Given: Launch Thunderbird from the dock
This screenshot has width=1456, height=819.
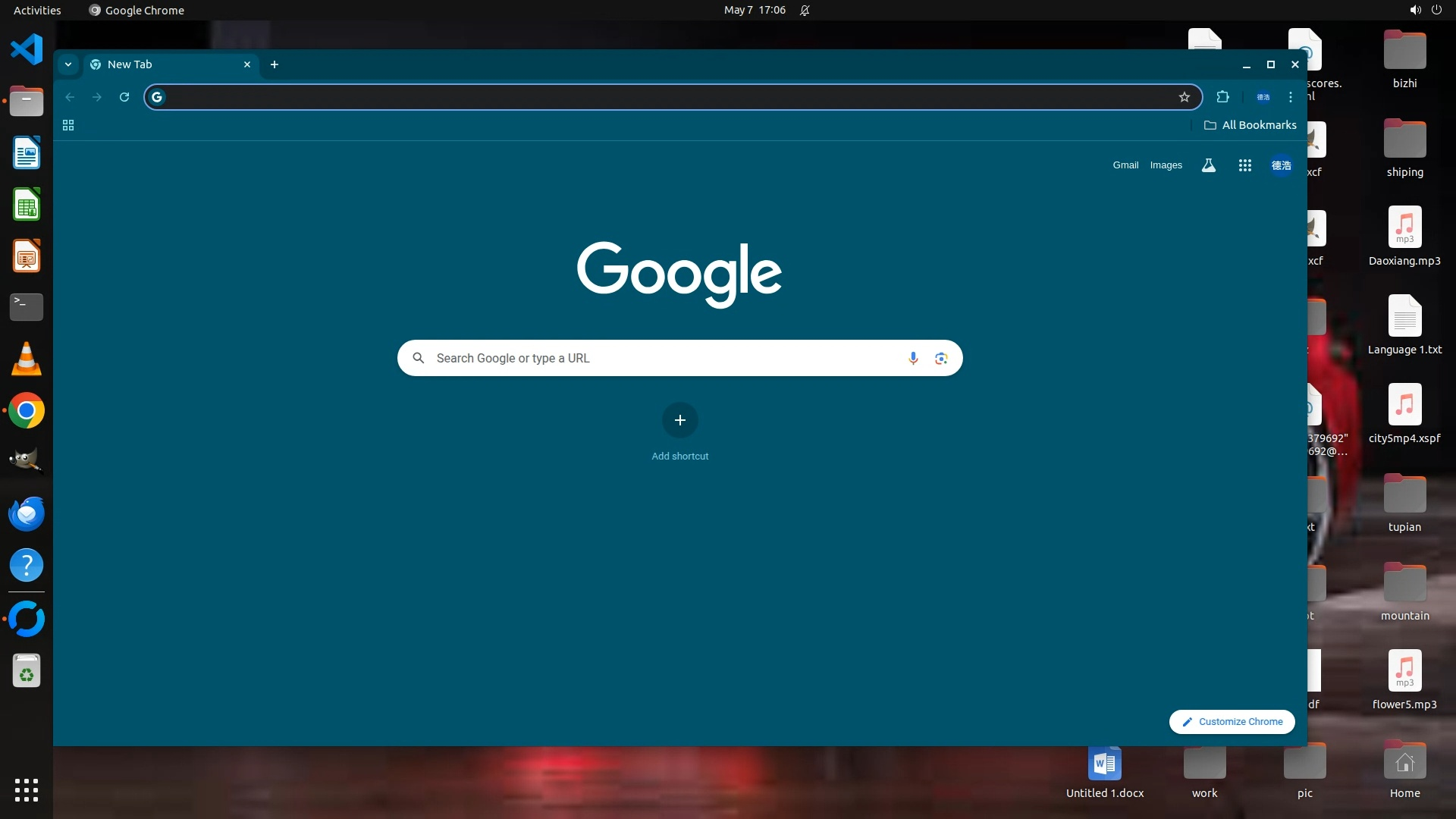Looking at the screenshot, I should click(27, 514).
